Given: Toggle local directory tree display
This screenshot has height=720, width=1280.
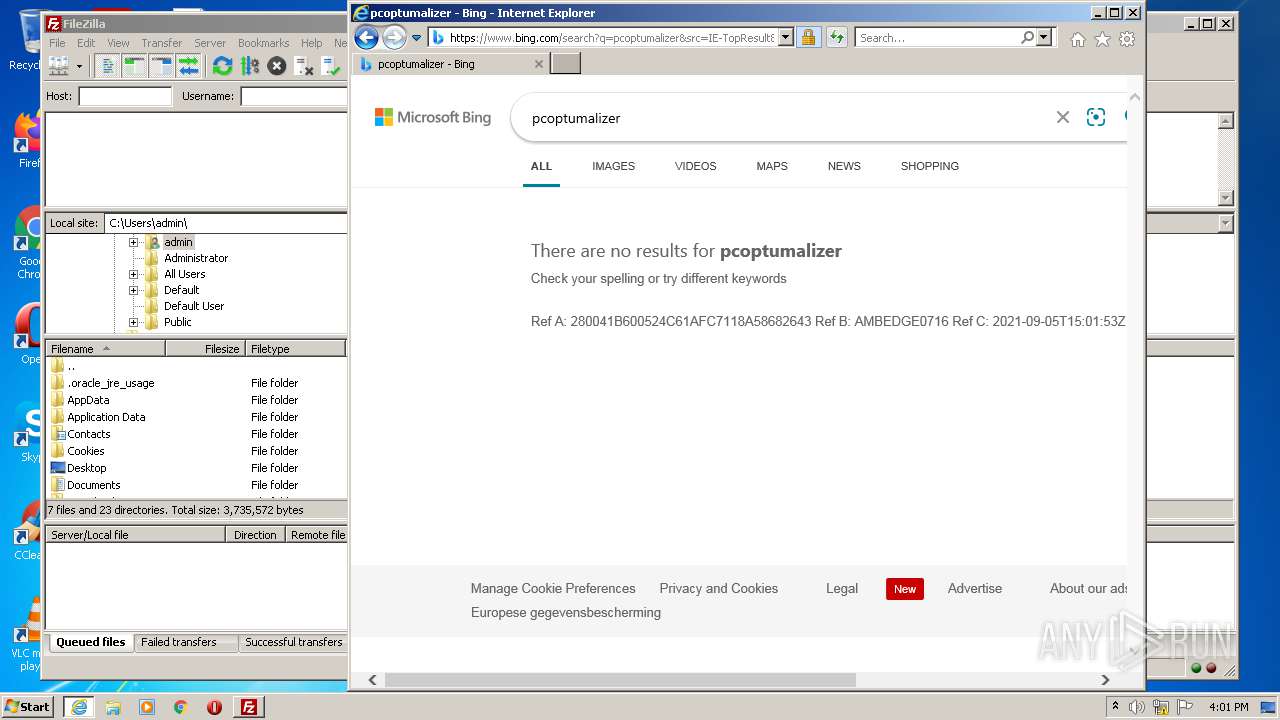Looking at the screenshot, I should [135, 66].
